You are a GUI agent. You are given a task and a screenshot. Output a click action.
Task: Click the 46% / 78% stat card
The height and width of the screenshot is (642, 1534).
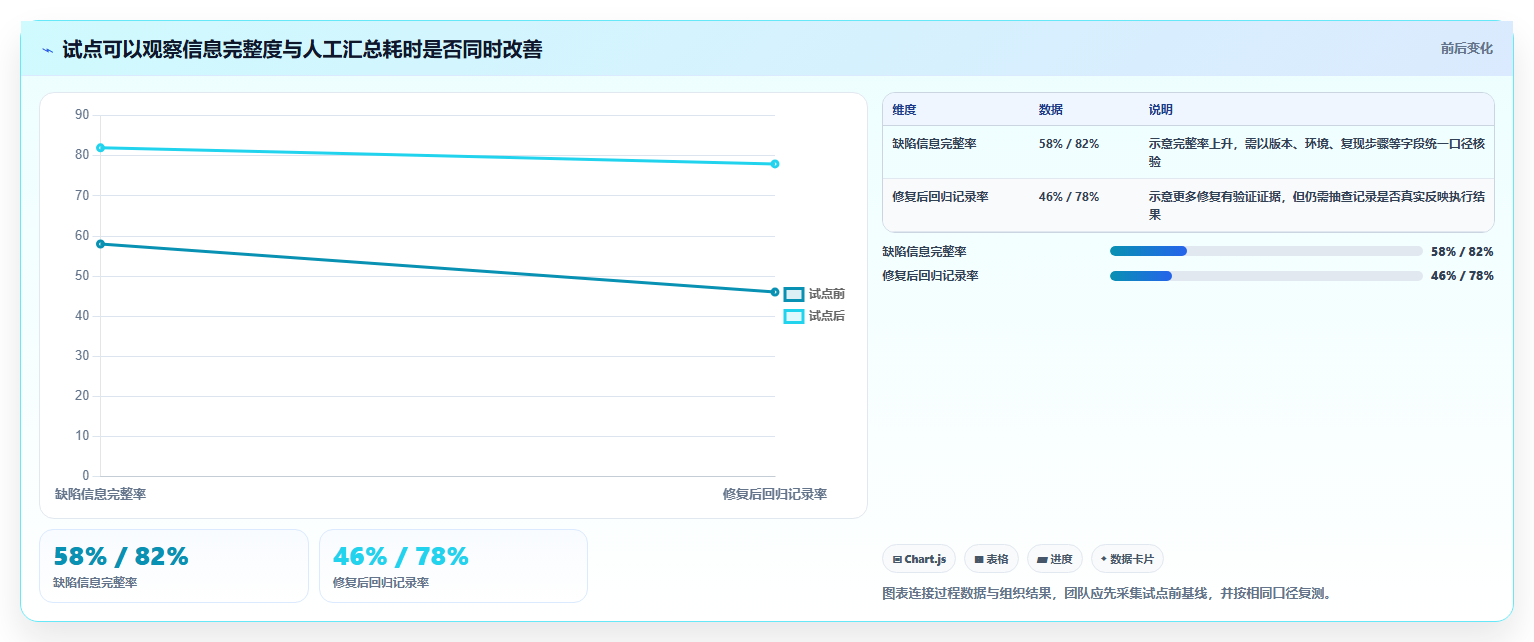[x=453, y=566]
